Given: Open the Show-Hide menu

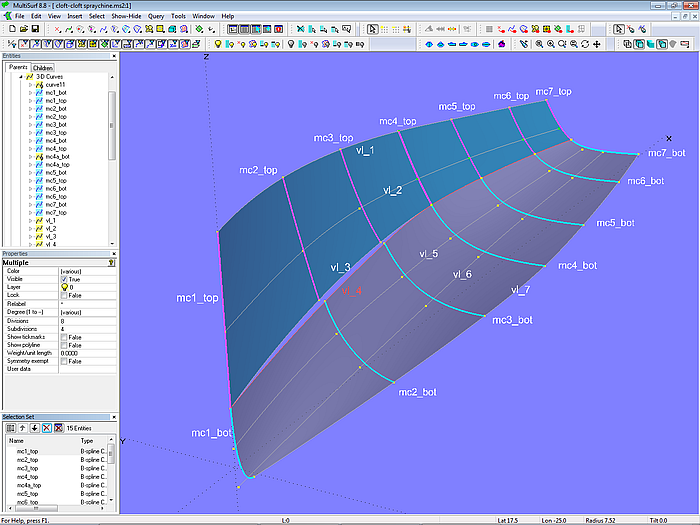Looking at the screenshot, I should [x=126, y=17].
